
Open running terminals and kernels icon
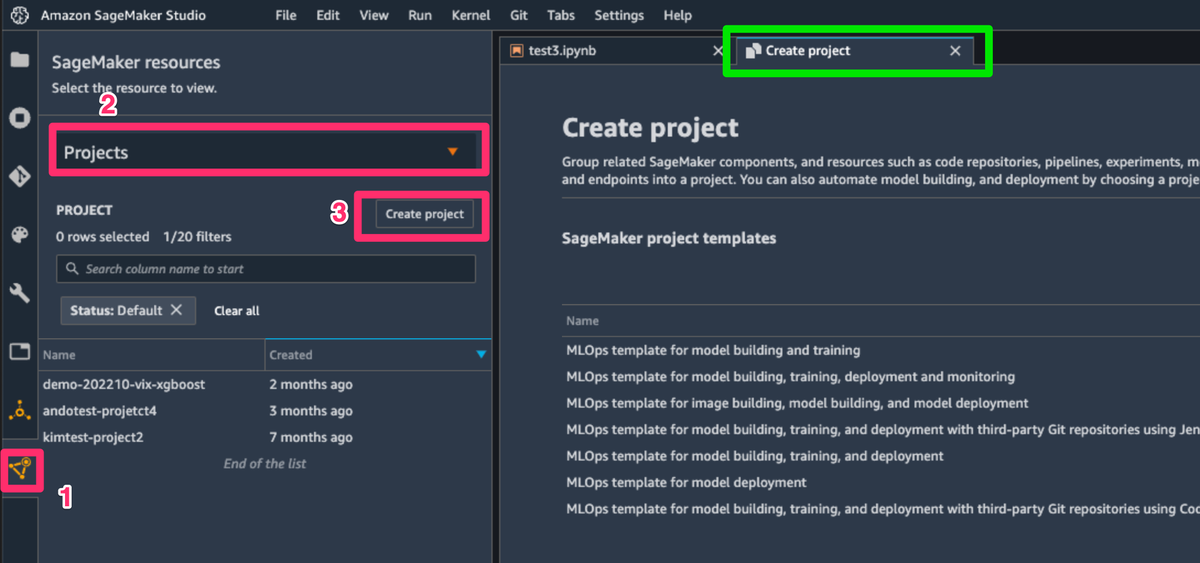click(19, 118)
